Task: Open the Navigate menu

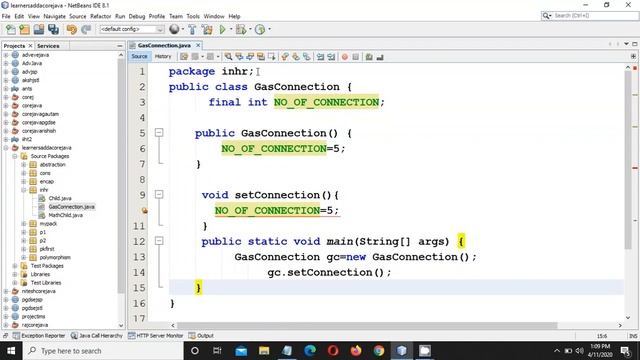Action: point(54,16)
